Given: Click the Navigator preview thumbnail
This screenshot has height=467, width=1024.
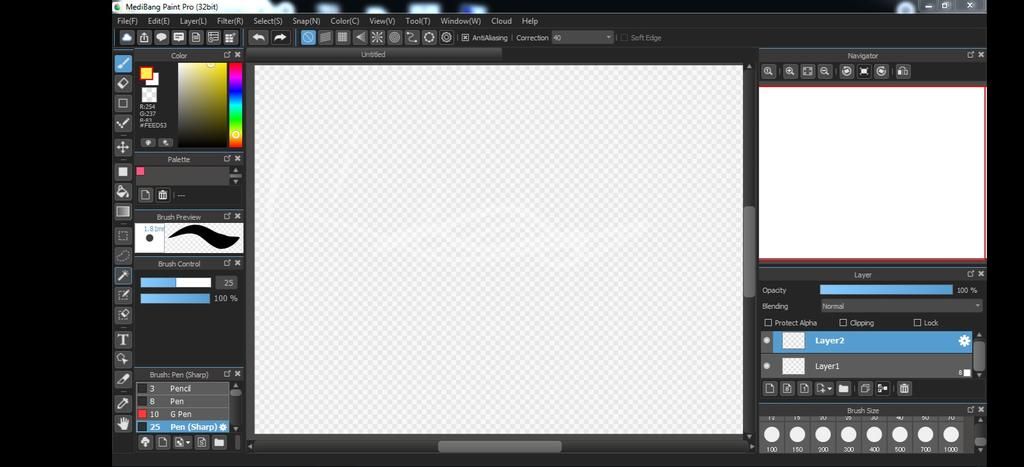Looking at the screenshot, I should 872,172.
